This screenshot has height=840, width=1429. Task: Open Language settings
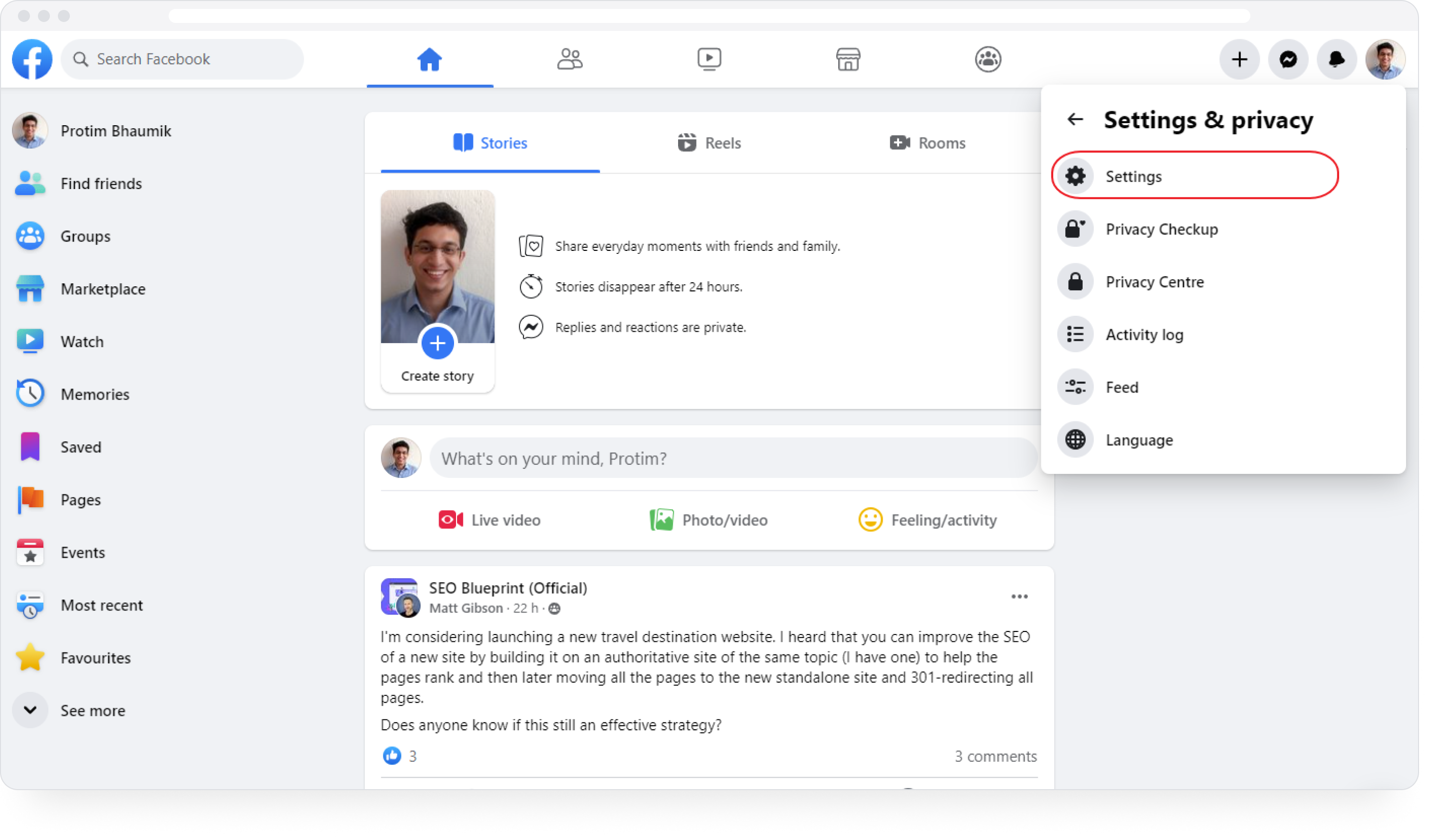point(1139,440)
